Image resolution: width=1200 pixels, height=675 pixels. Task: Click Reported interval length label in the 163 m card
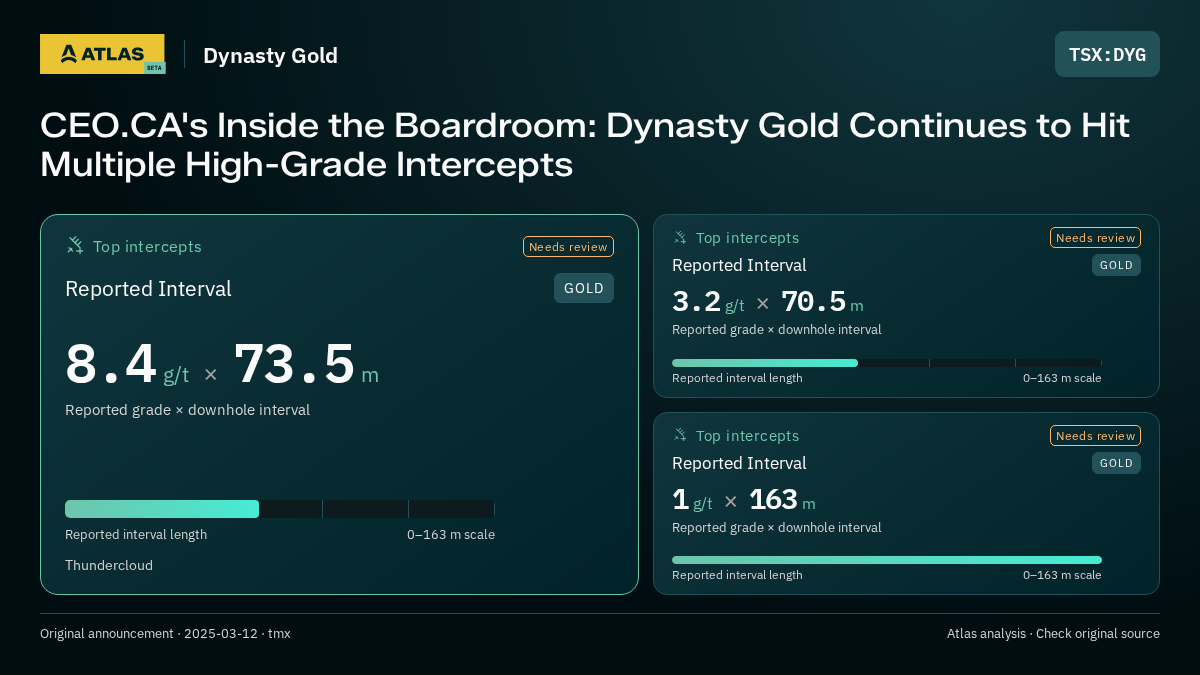click(737, 575)
